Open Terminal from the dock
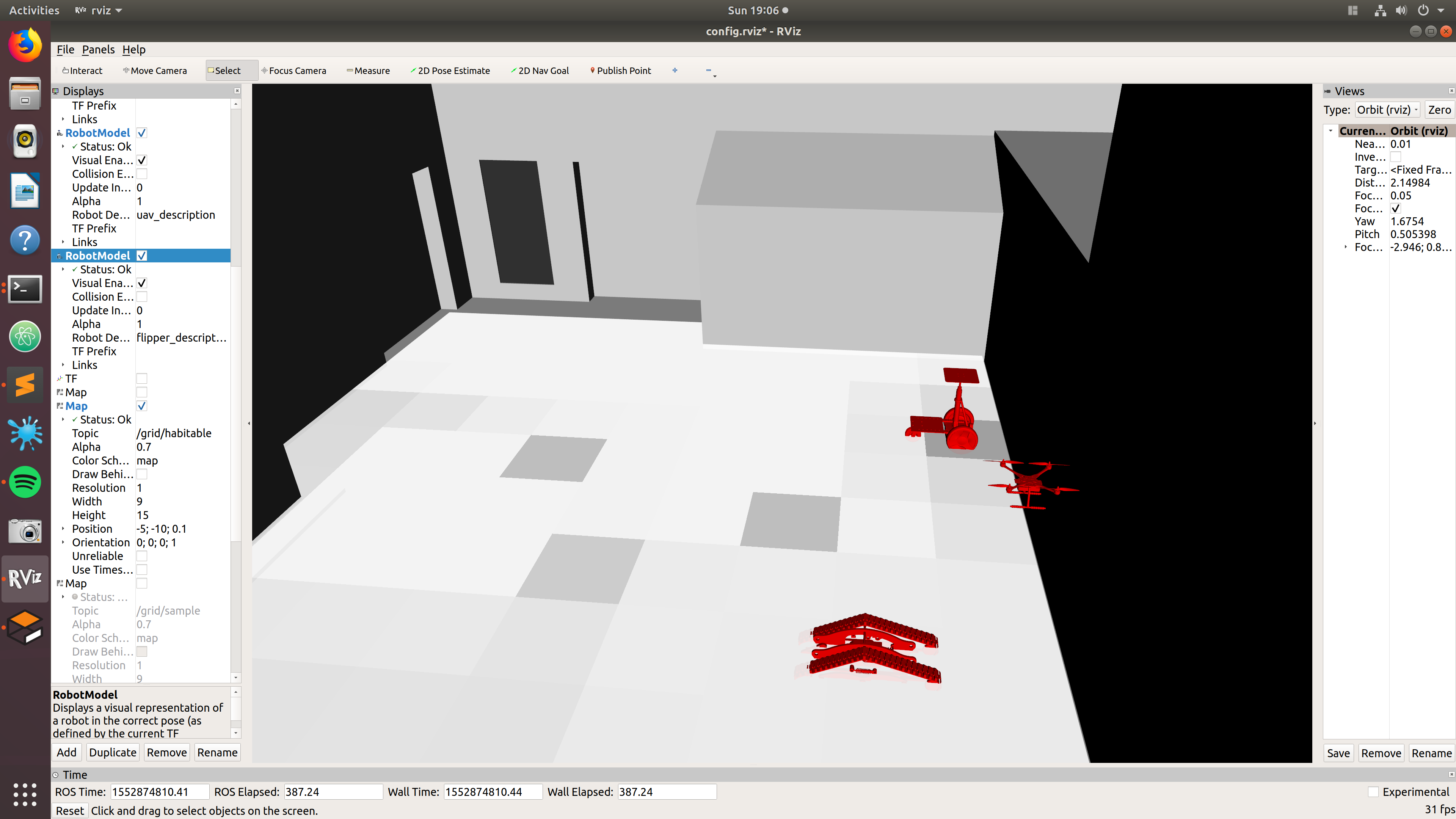The image size is (1456, 819). point(25,289)
